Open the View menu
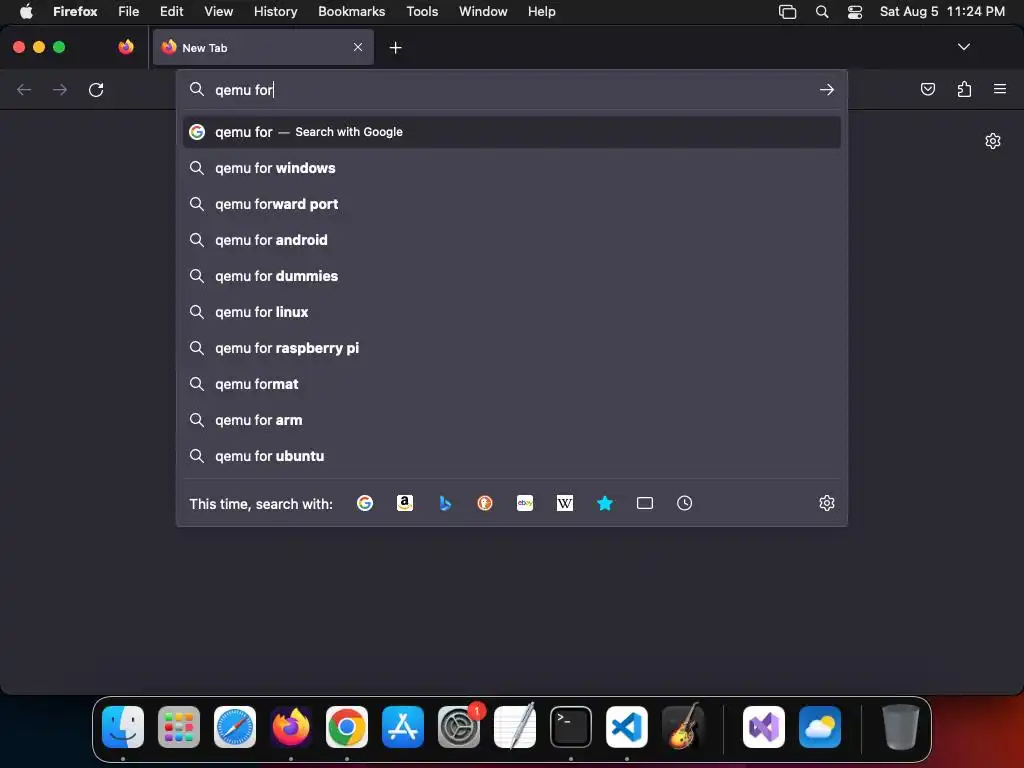 [218, 12]
